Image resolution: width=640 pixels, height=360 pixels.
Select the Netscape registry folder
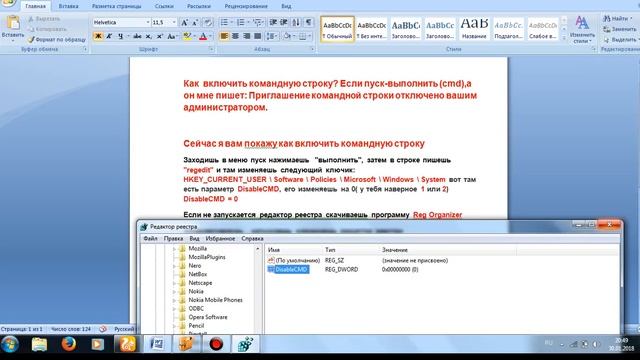pos(200,283)
